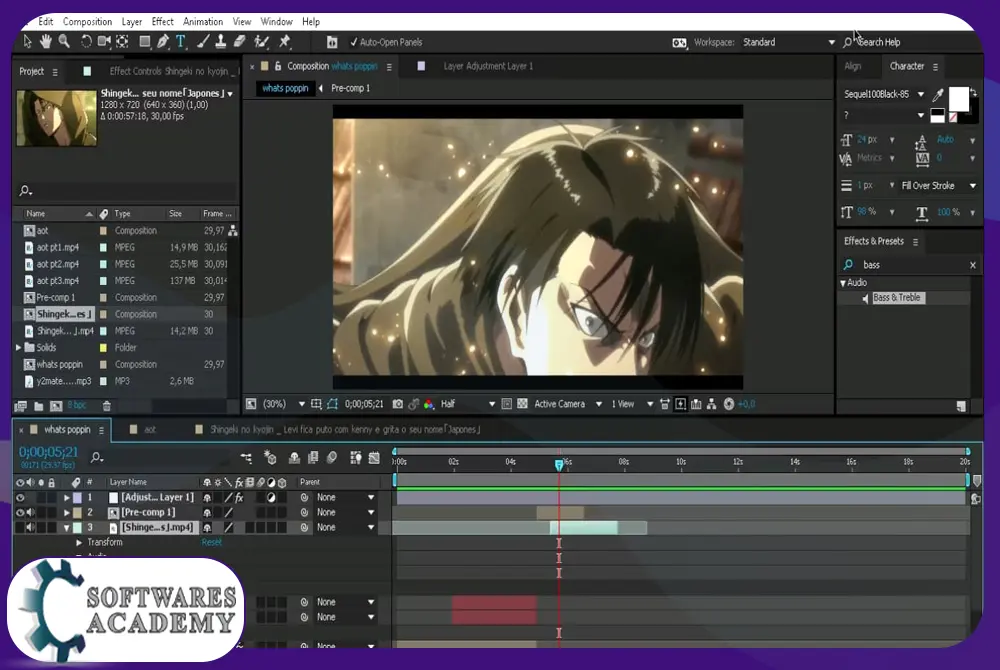
Task: Toggle Auto-Open Panels checkbox
Action: click(353, 42)
